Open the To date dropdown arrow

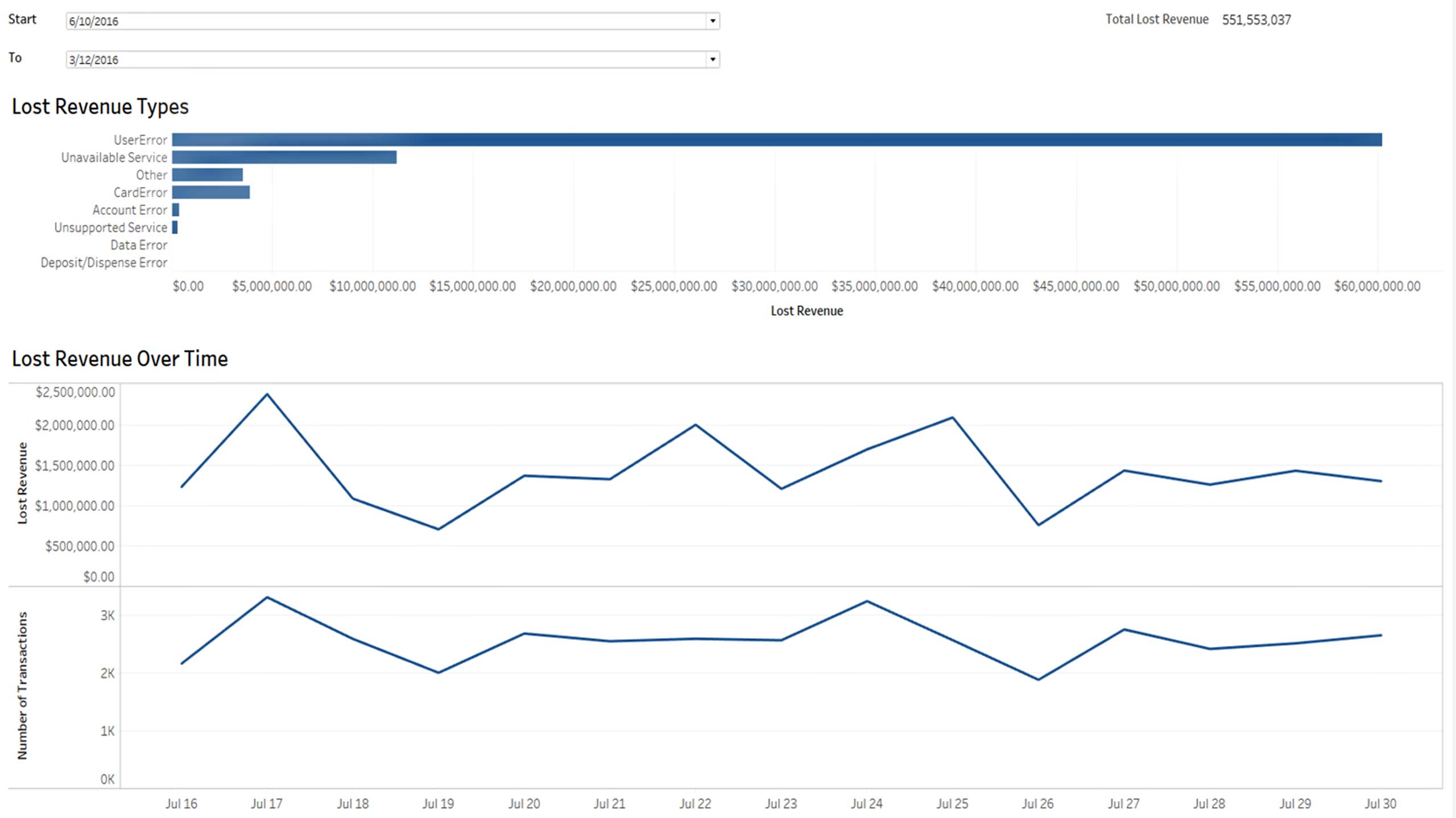(x=712, y=60)
